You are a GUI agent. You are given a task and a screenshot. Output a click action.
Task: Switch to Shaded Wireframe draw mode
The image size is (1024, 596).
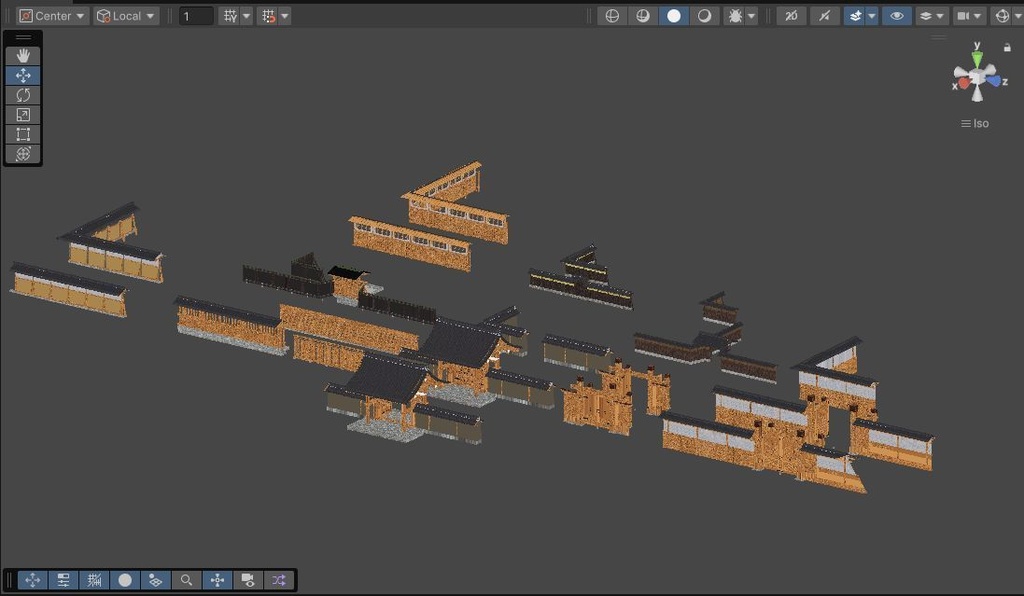click(643, 16)
